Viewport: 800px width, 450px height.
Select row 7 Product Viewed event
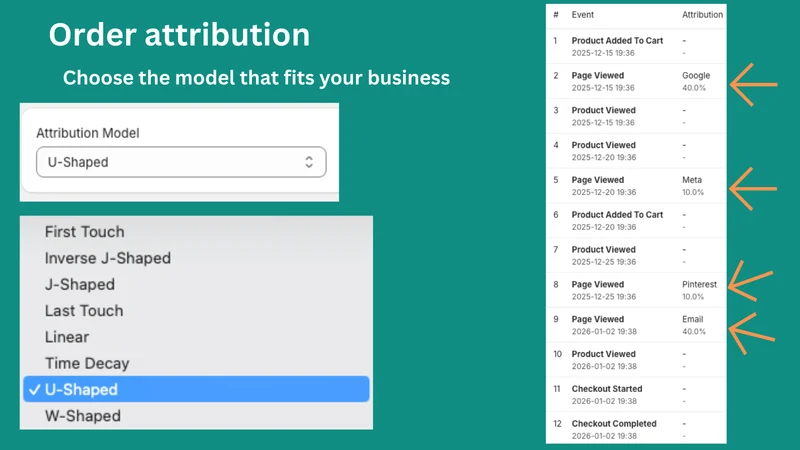tap(636, 255)
